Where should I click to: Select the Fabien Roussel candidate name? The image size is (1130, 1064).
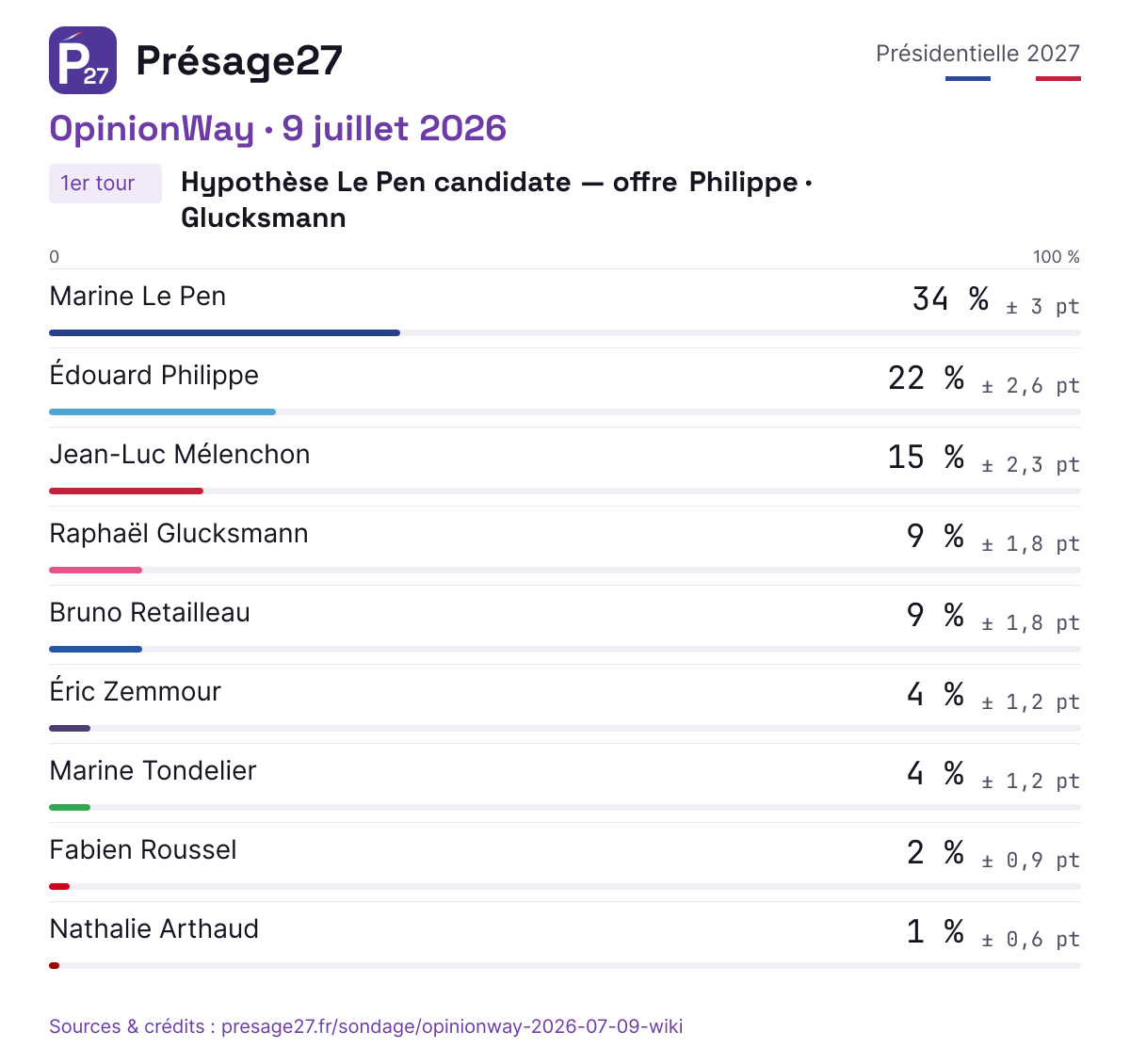(x=143, y=849)
